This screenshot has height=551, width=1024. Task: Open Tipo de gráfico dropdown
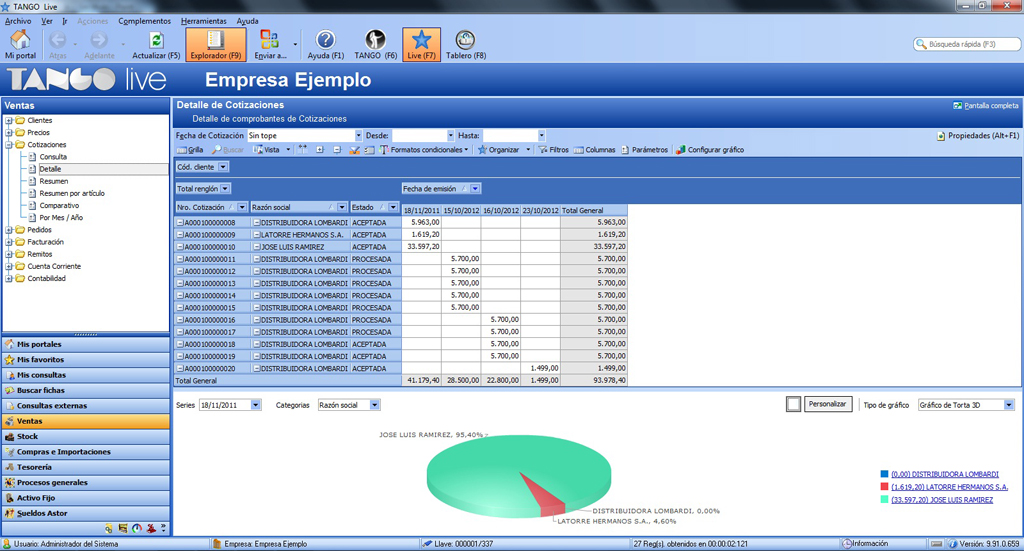(1008, 405)
